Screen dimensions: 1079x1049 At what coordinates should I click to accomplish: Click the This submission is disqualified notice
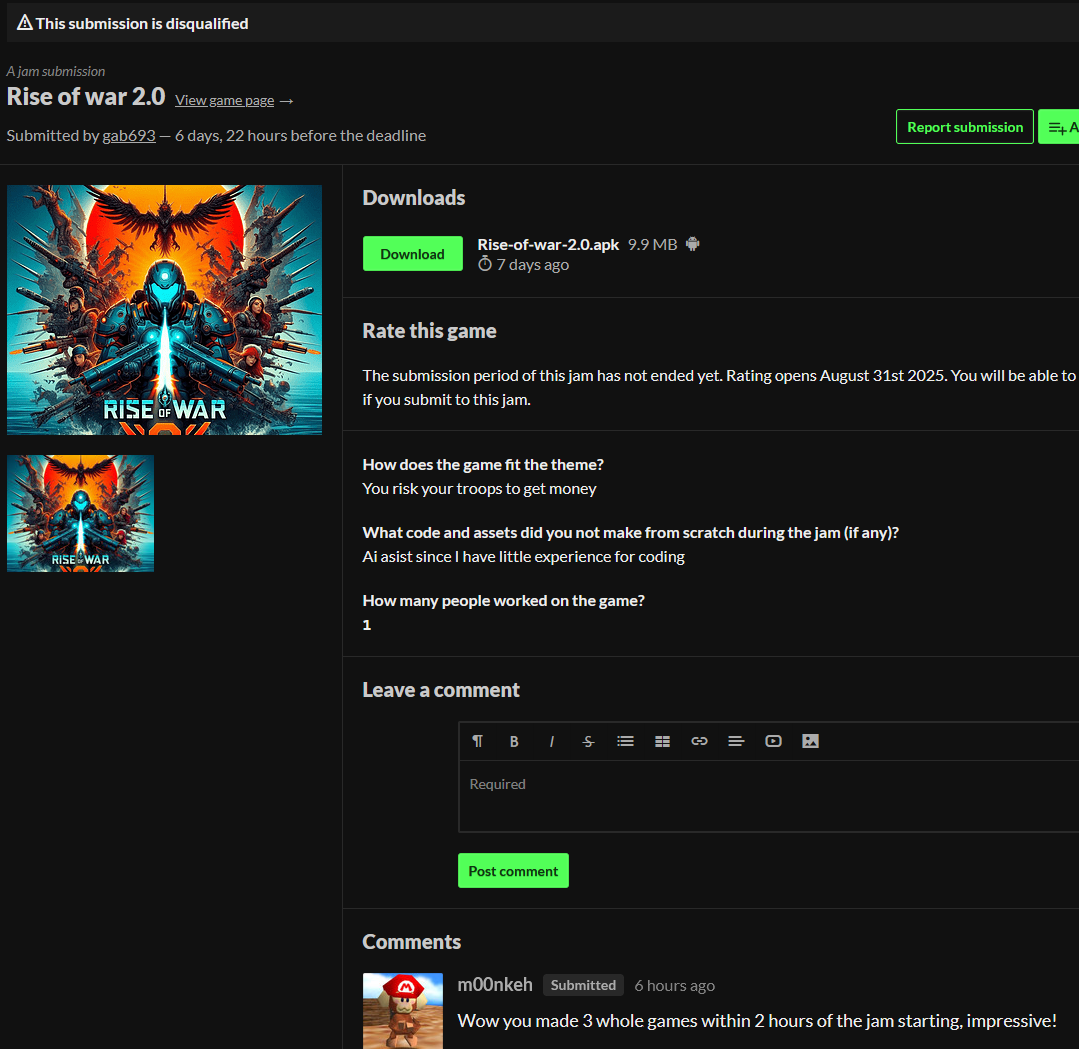click(x=142, y=23)
